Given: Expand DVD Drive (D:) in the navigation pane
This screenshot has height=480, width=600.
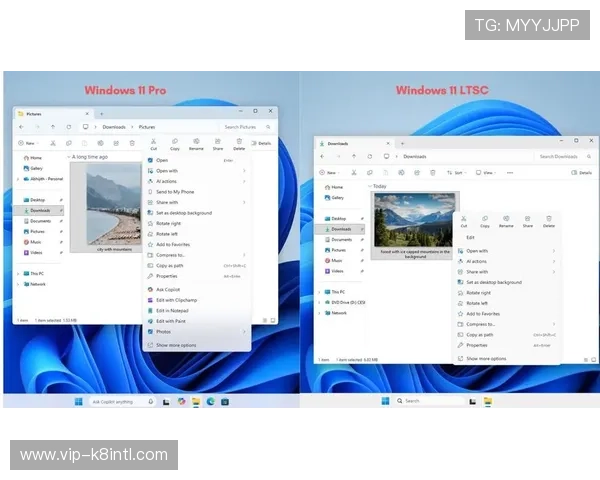Looking at the screenshot, I should point(319,302).
